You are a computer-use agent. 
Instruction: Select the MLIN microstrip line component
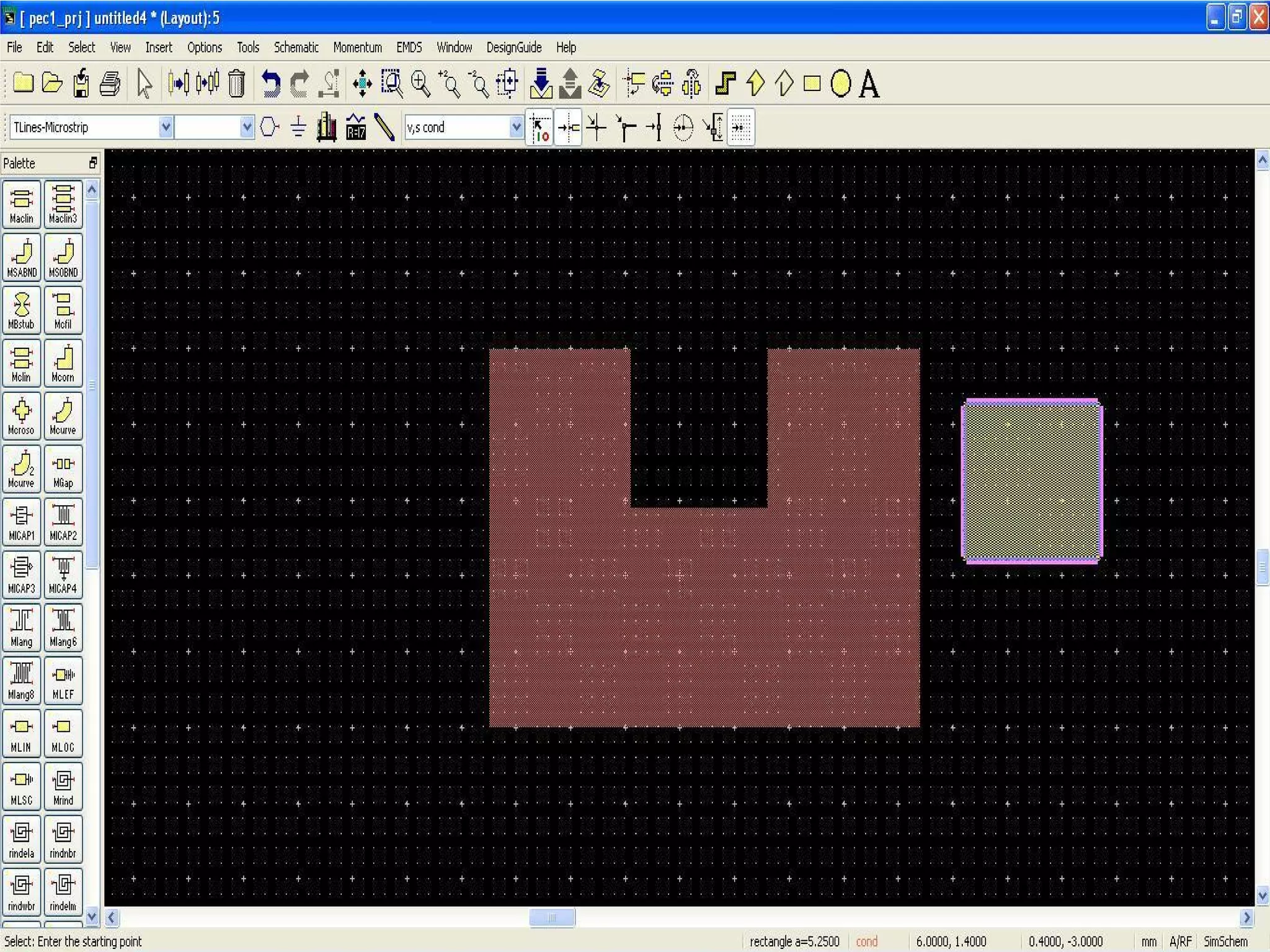coord(21,733)
